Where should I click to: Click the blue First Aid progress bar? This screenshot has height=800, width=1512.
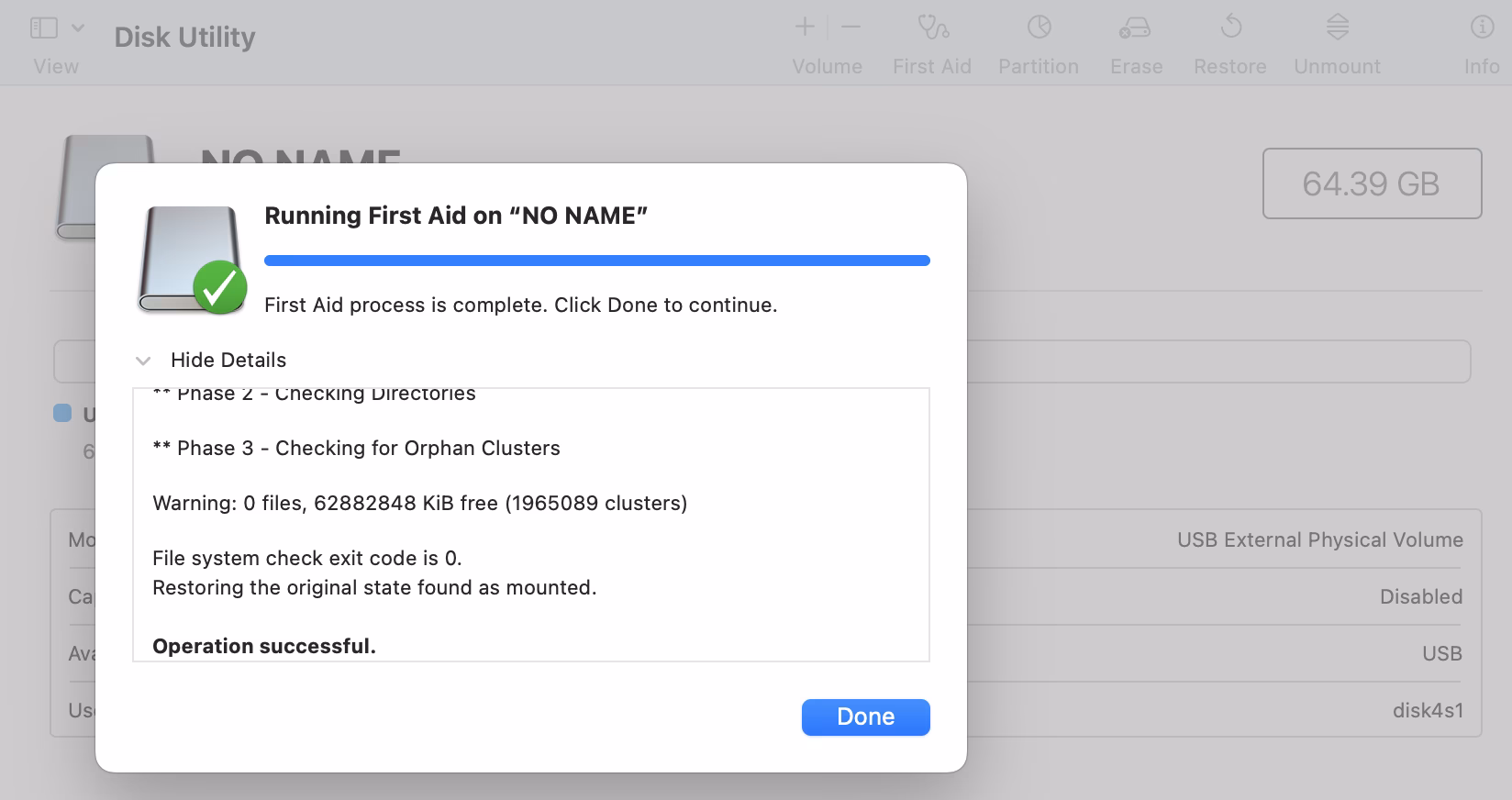click(x=596, y=261)
